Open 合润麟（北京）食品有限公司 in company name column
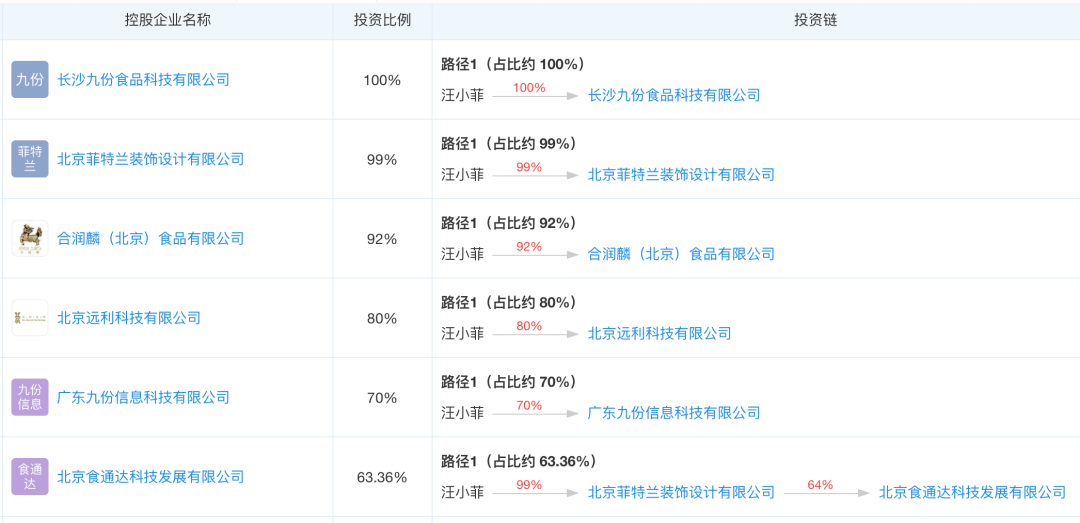Viewport: 1080px width, 523px height. pos(150,239)
